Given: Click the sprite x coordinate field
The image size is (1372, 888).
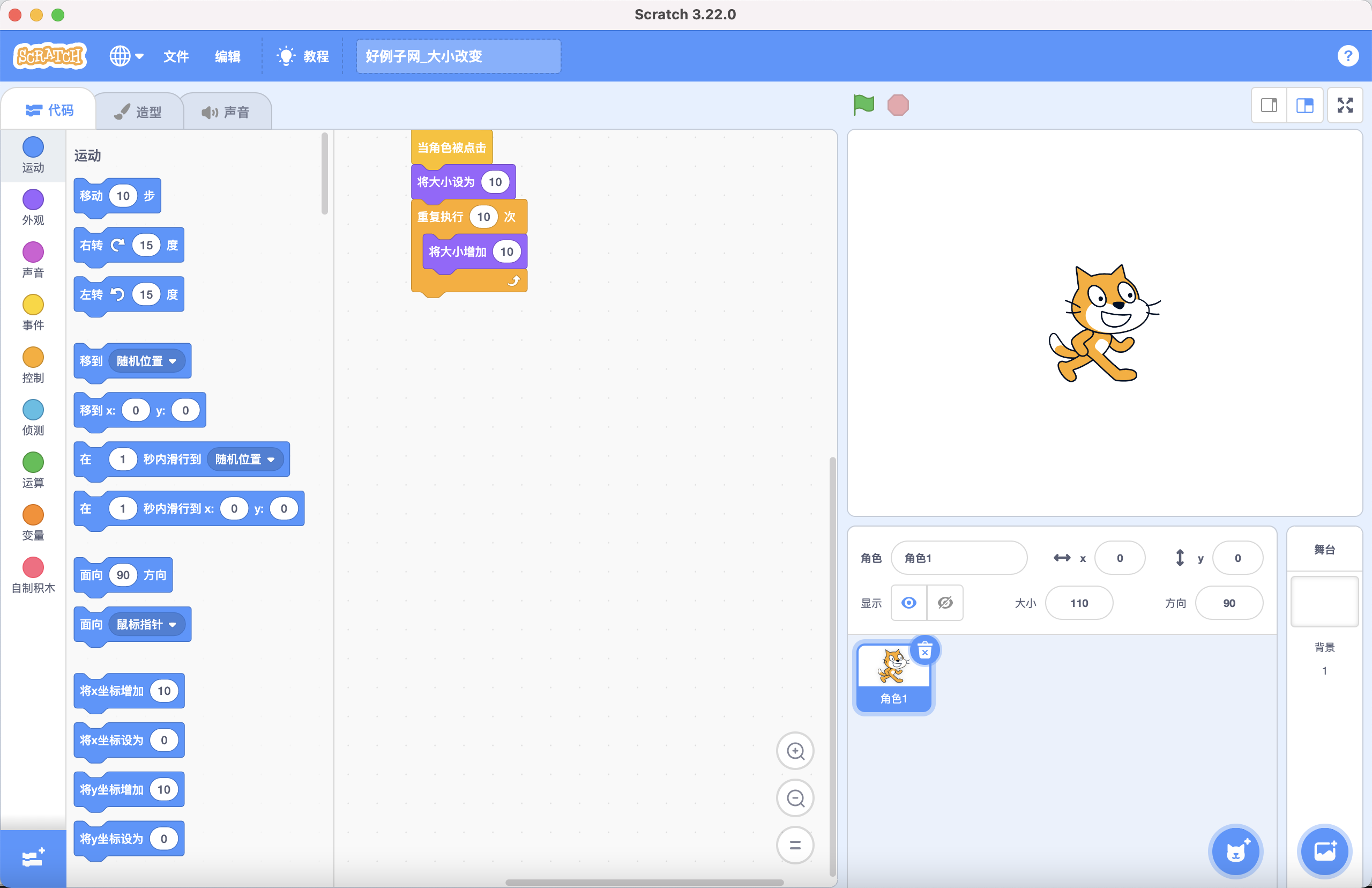Looking at the screenshot, I should [x=1120, y=558].
